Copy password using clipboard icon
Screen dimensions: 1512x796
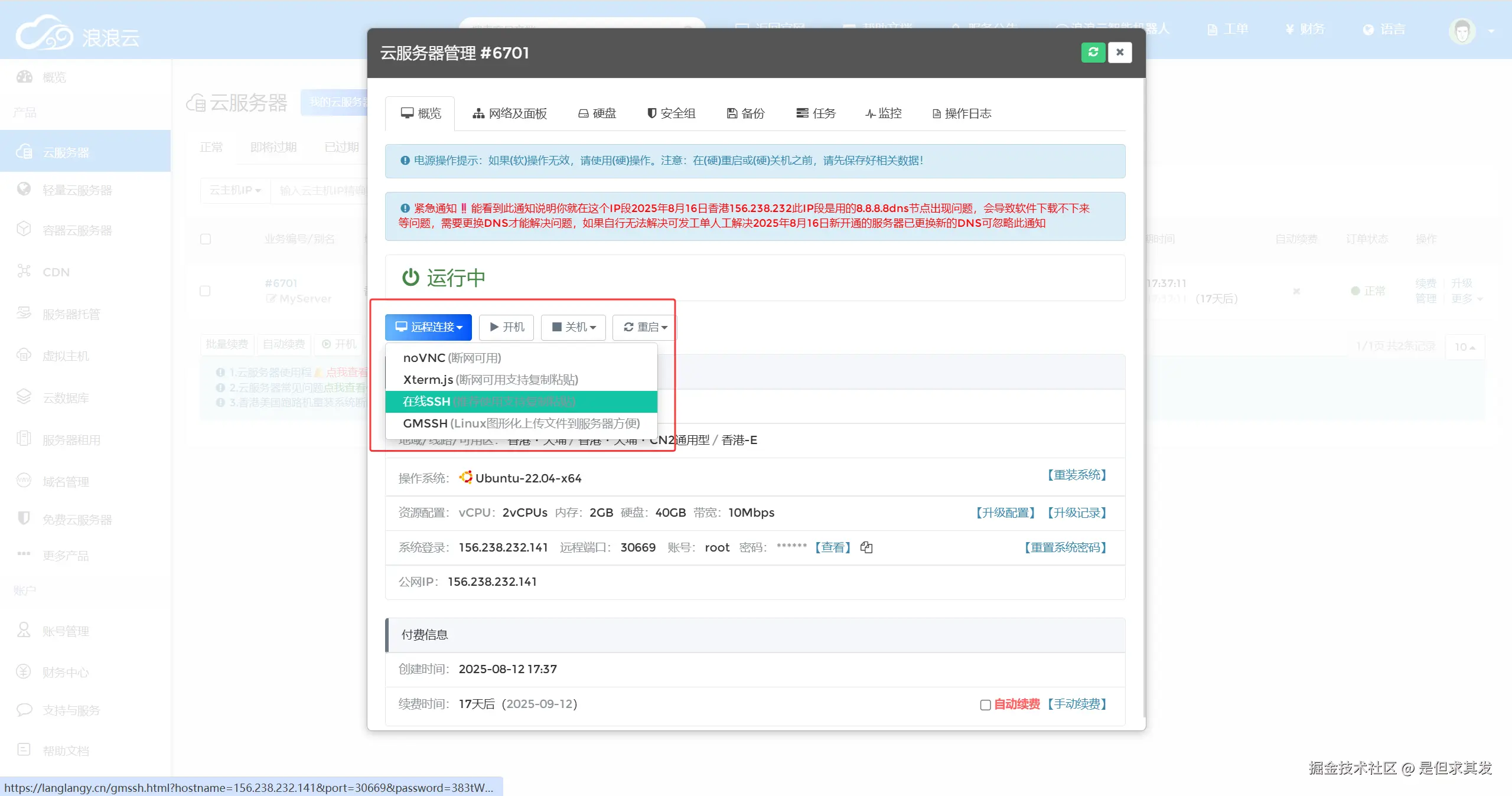click(x=866, y=547)
